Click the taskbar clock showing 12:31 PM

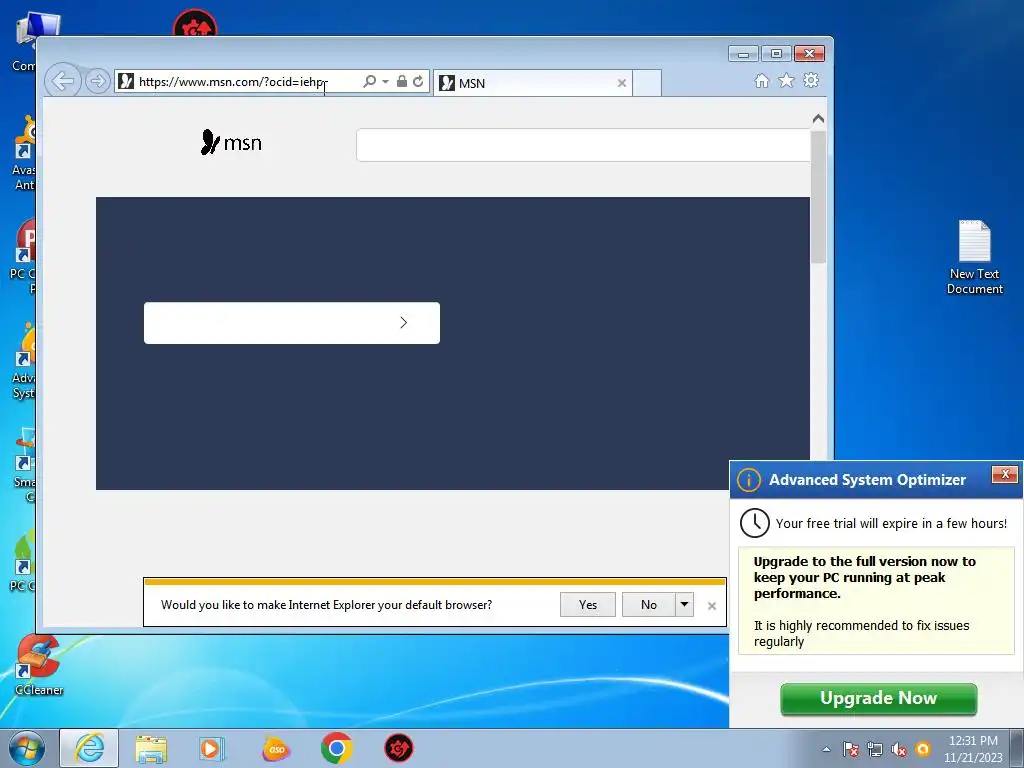point(973,749)
